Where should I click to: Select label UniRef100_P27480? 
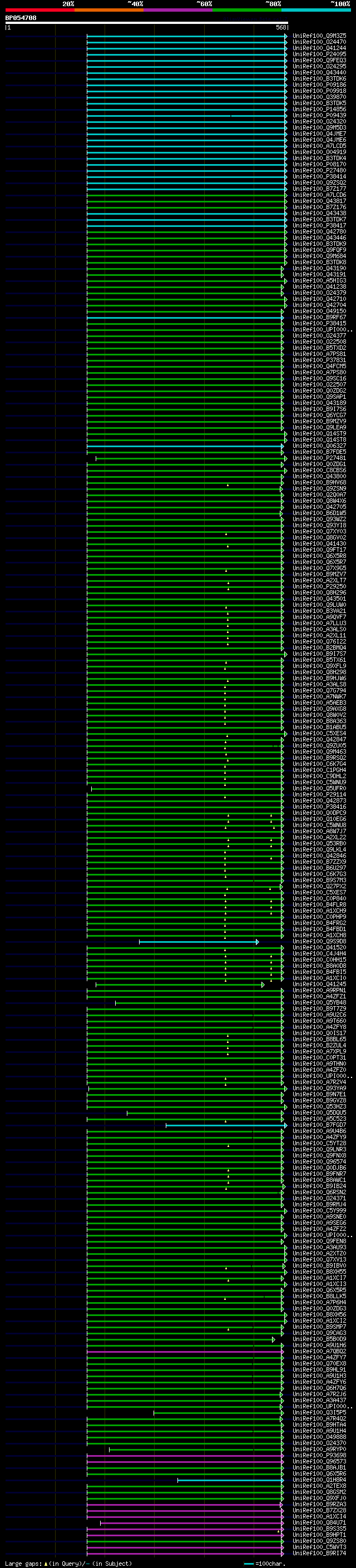319,170
